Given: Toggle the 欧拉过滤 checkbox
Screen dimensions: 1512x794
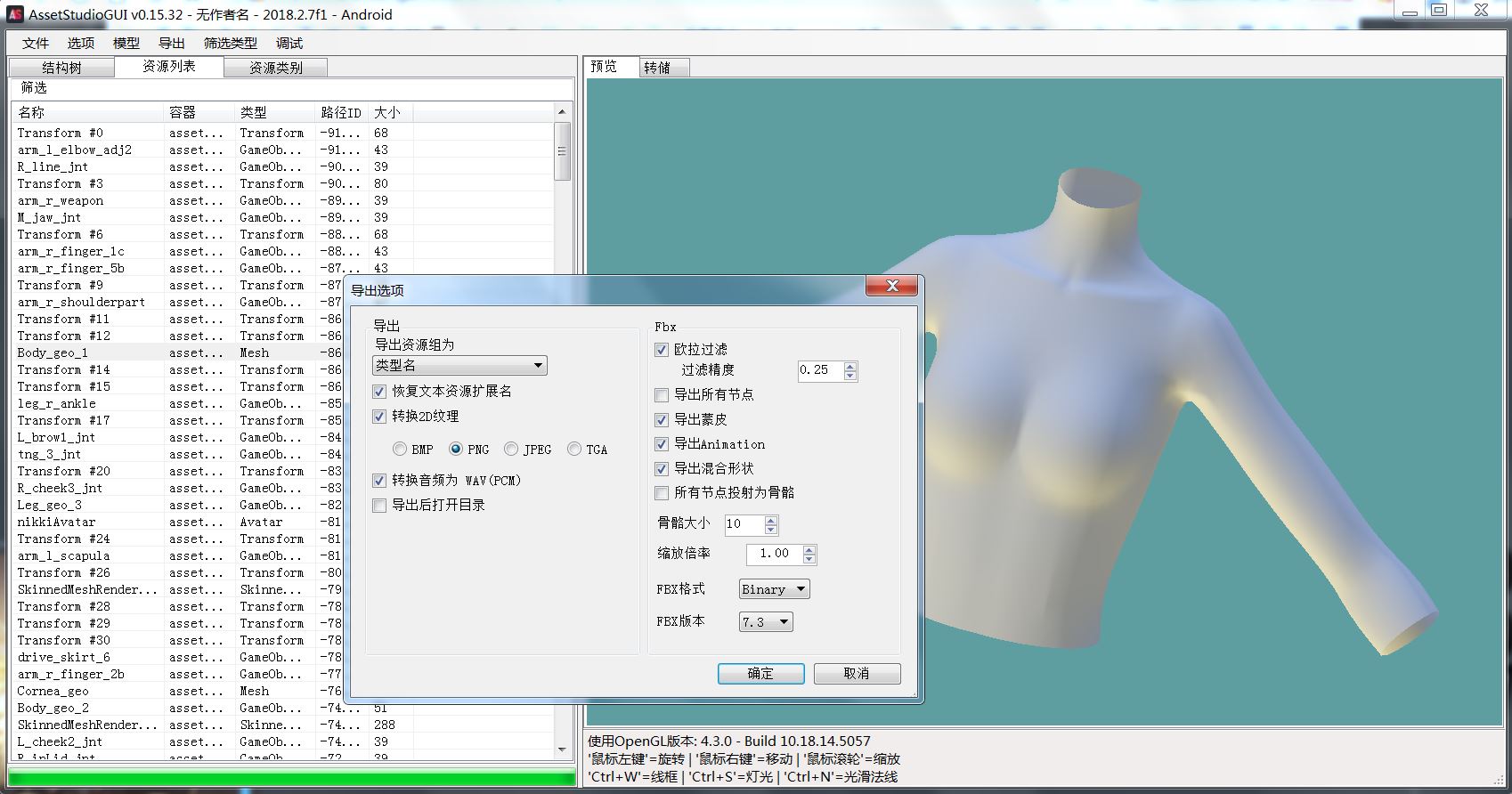Looking at the screenshot, I should point(662,350).
